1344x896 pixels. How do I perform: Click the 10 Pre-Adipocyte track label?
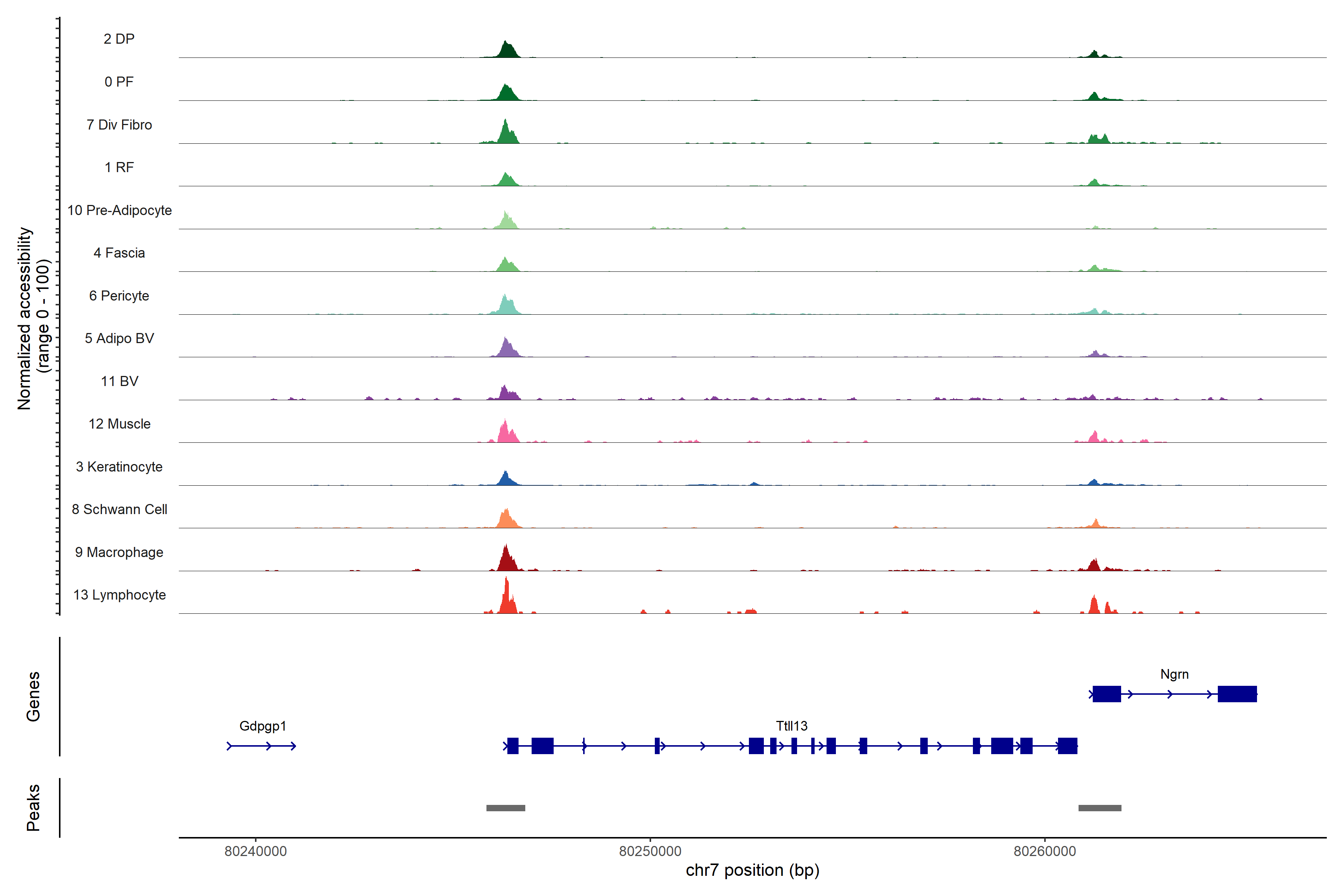click(119, 210)
